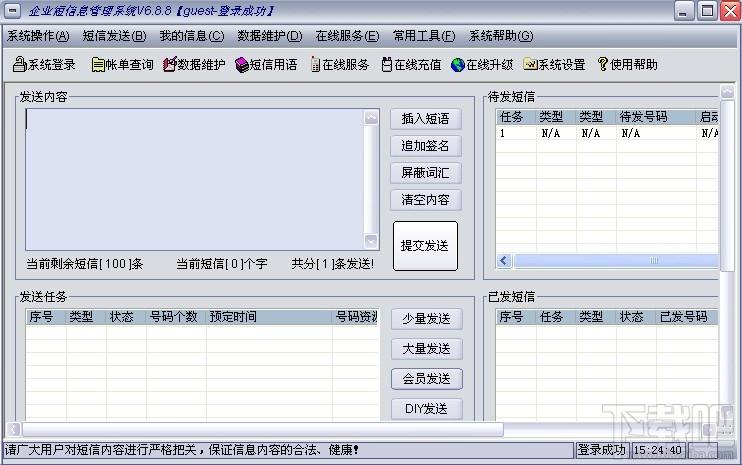Open the 系统操作(A) menu
742x465 pixels.
[38, 36]
